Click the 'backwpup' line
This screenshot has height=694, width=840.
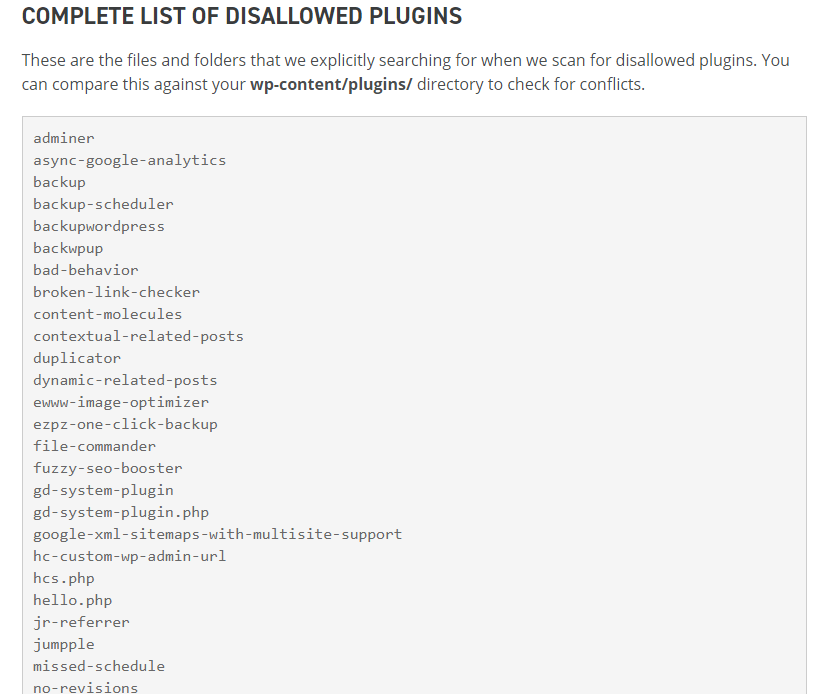[x=68, y=248]
